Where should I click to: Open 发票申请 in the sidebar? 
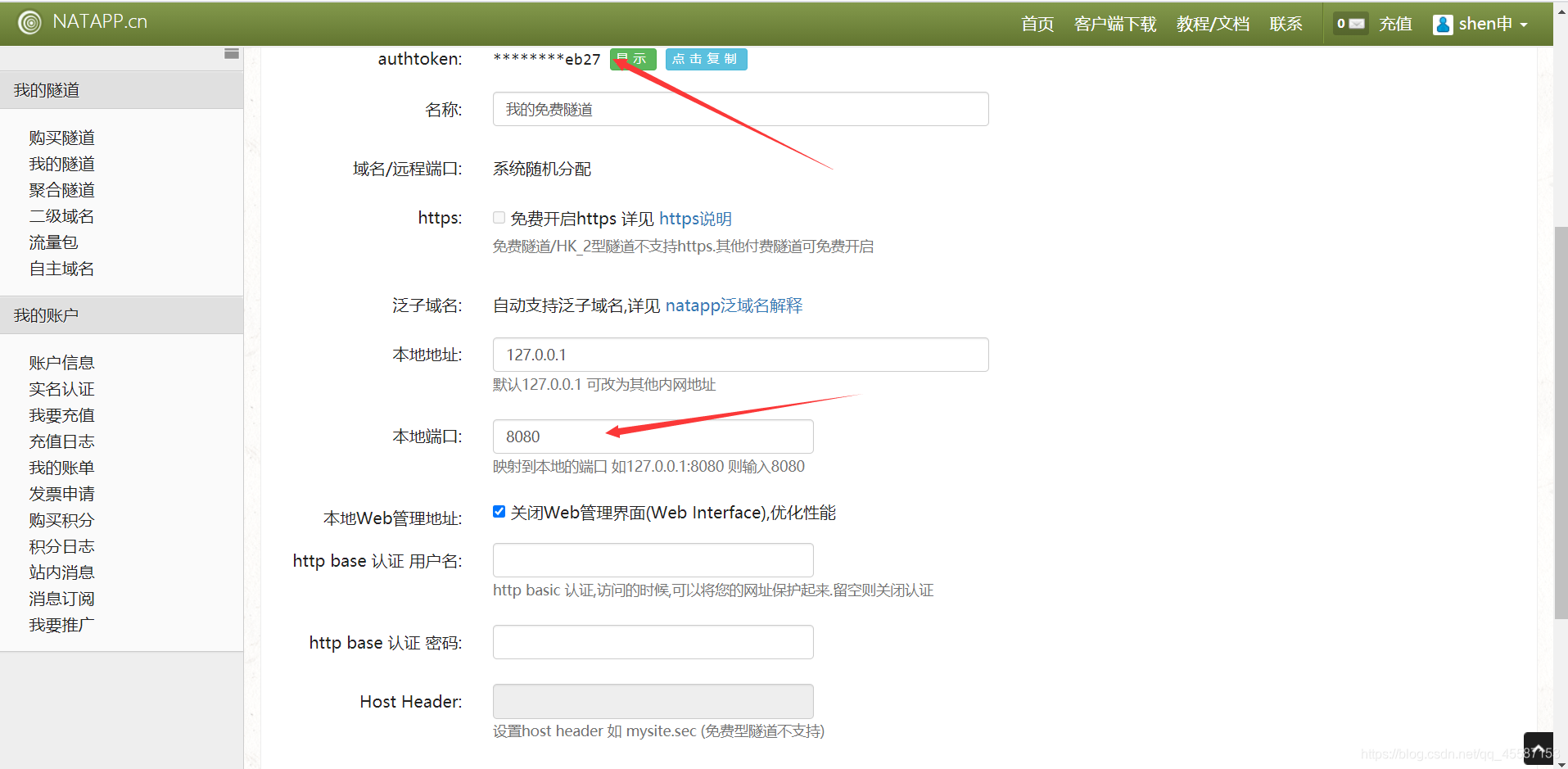point(61,494)
